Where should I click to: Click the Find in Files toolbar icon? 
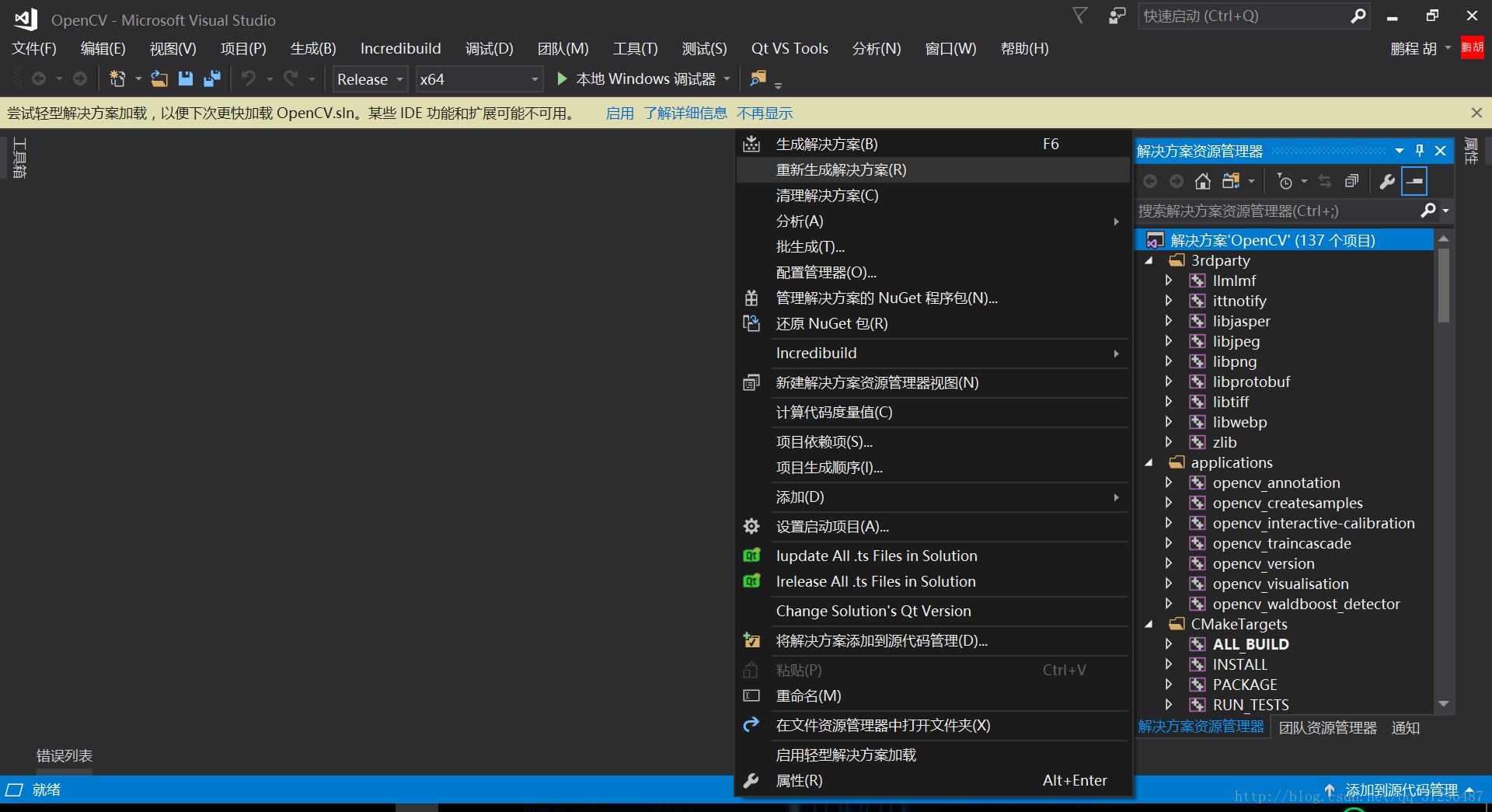pos(758,78)
